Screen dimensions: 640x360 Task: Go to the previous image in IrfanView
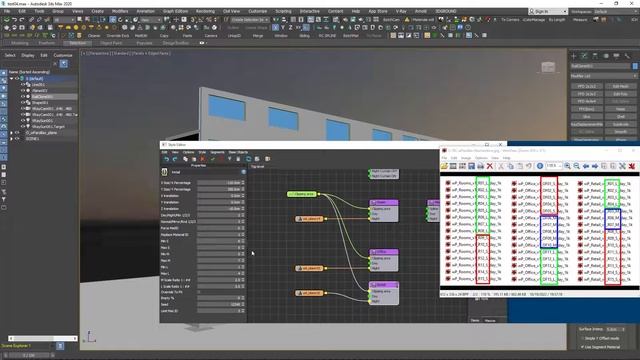[586, 166]
